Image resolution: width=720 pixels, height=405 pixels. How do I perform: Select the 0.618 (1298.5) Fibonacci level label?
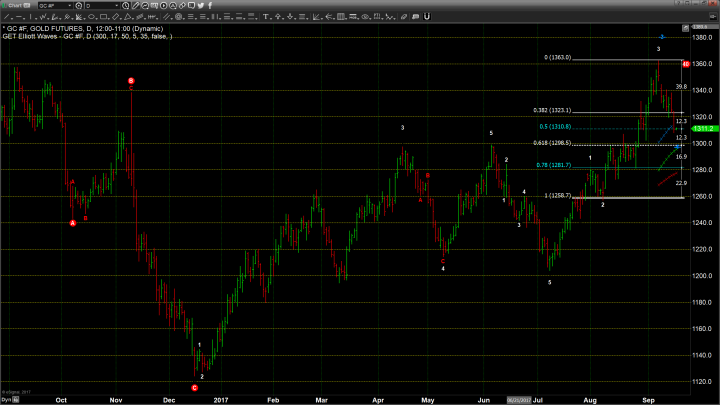(x=552, y=143)
